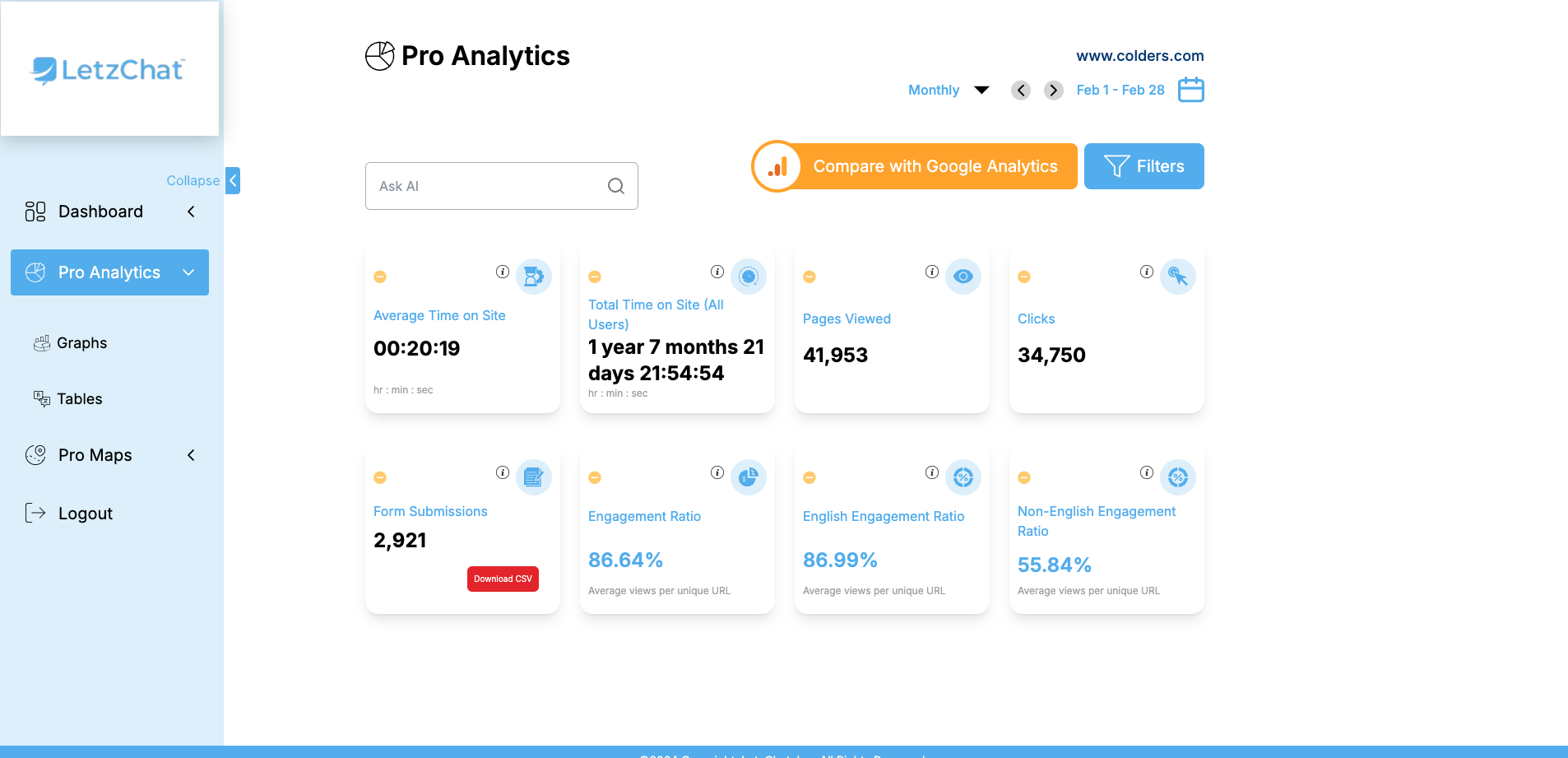
Task: Click the document icon on Form Submissions
Action: [534, 477]
